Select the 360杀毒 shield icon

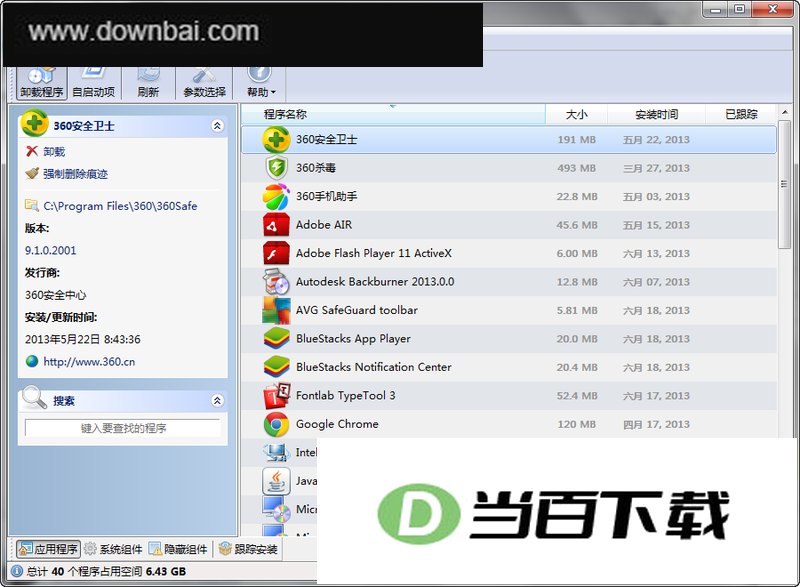coord(277,168)
